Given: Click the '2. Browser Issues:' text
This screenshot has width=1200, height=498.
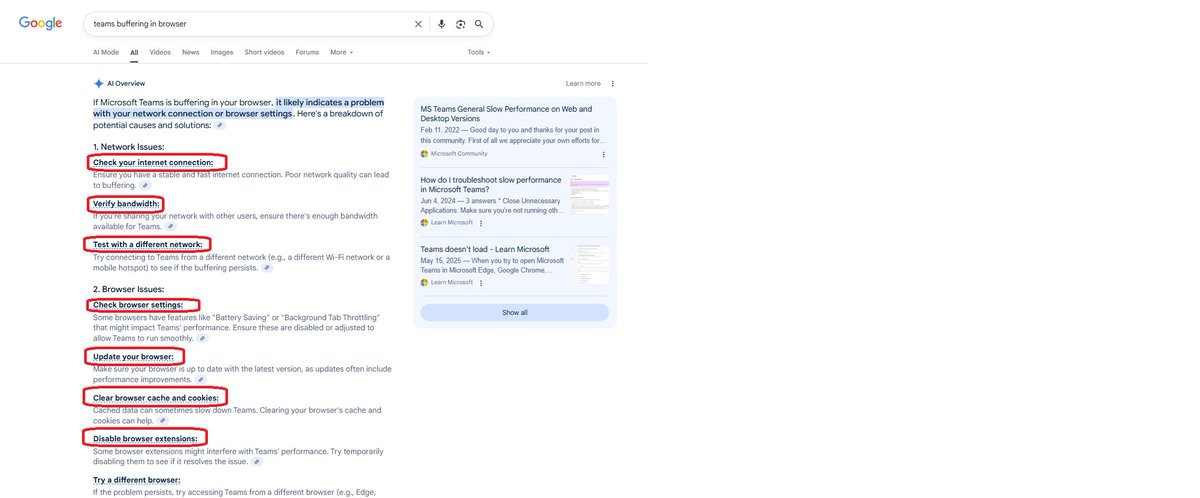Looking at the screenshot, I should (128, 289).
